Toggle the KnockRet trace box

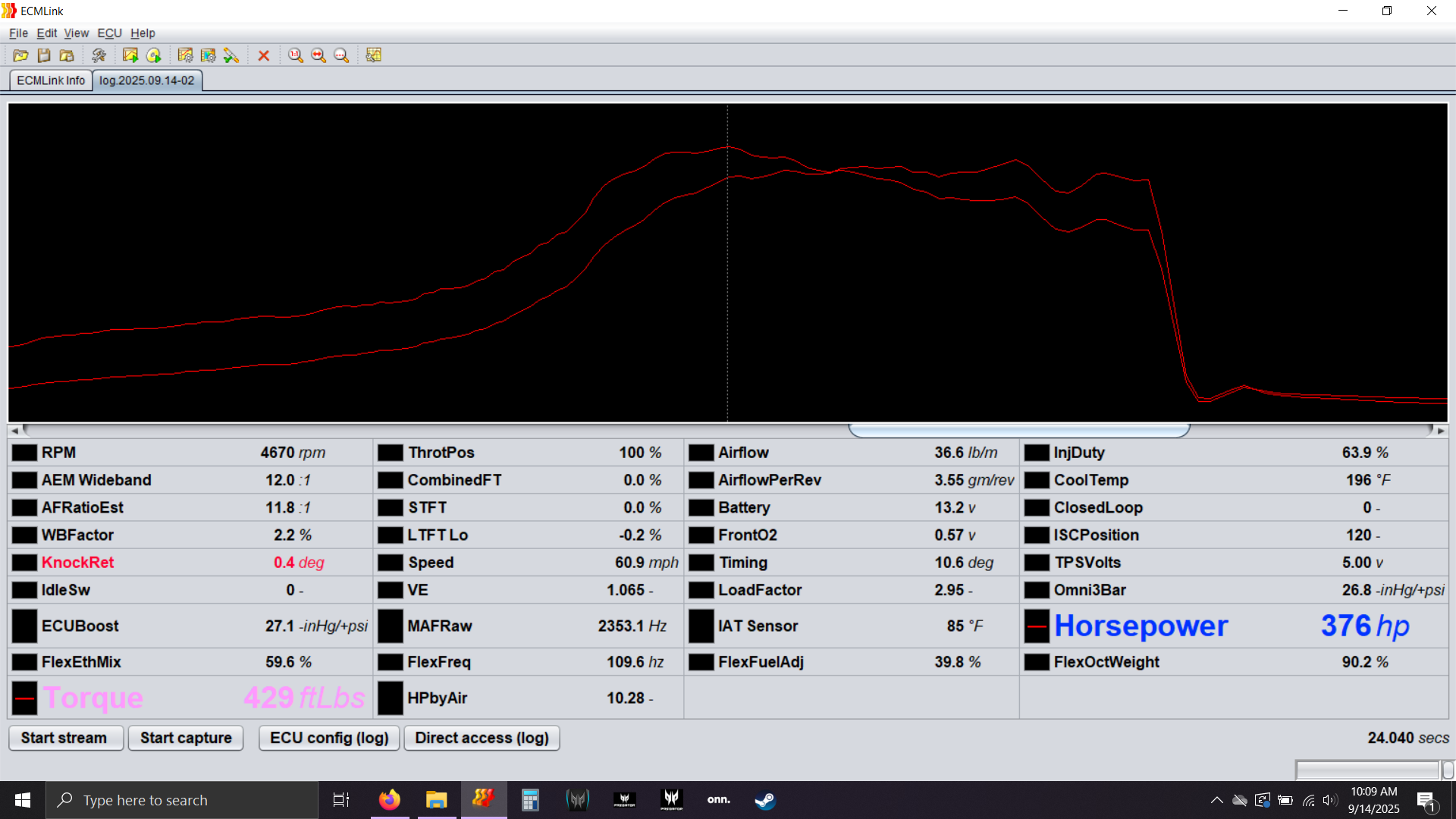pyautogui.click(x=24, y=563)
